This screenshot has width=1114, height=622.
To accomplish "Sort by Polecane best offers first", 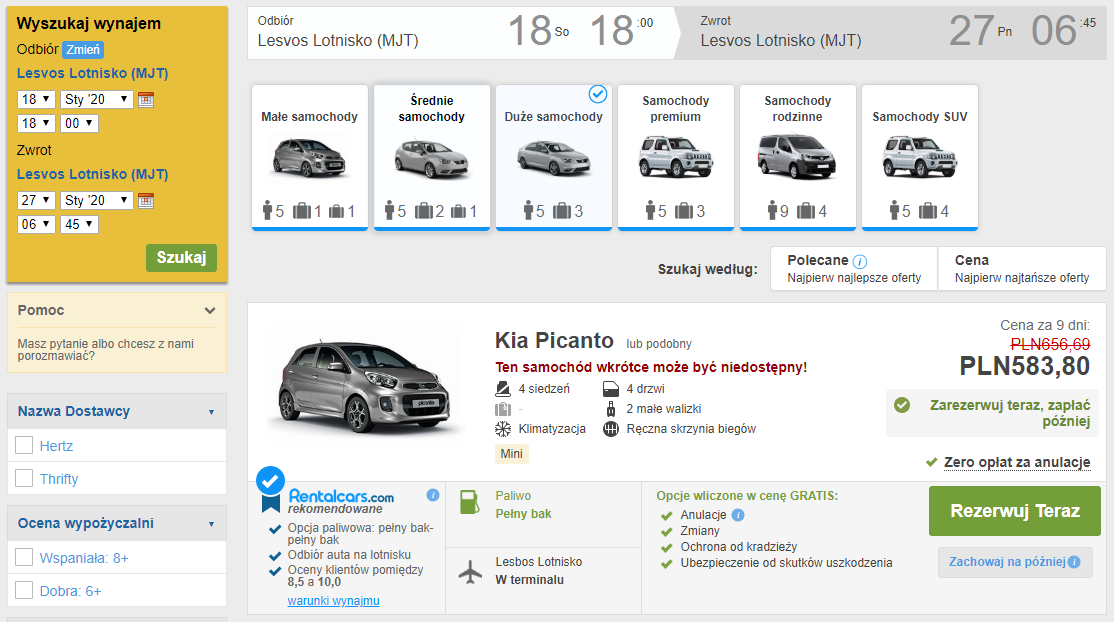I will (854, 269).
